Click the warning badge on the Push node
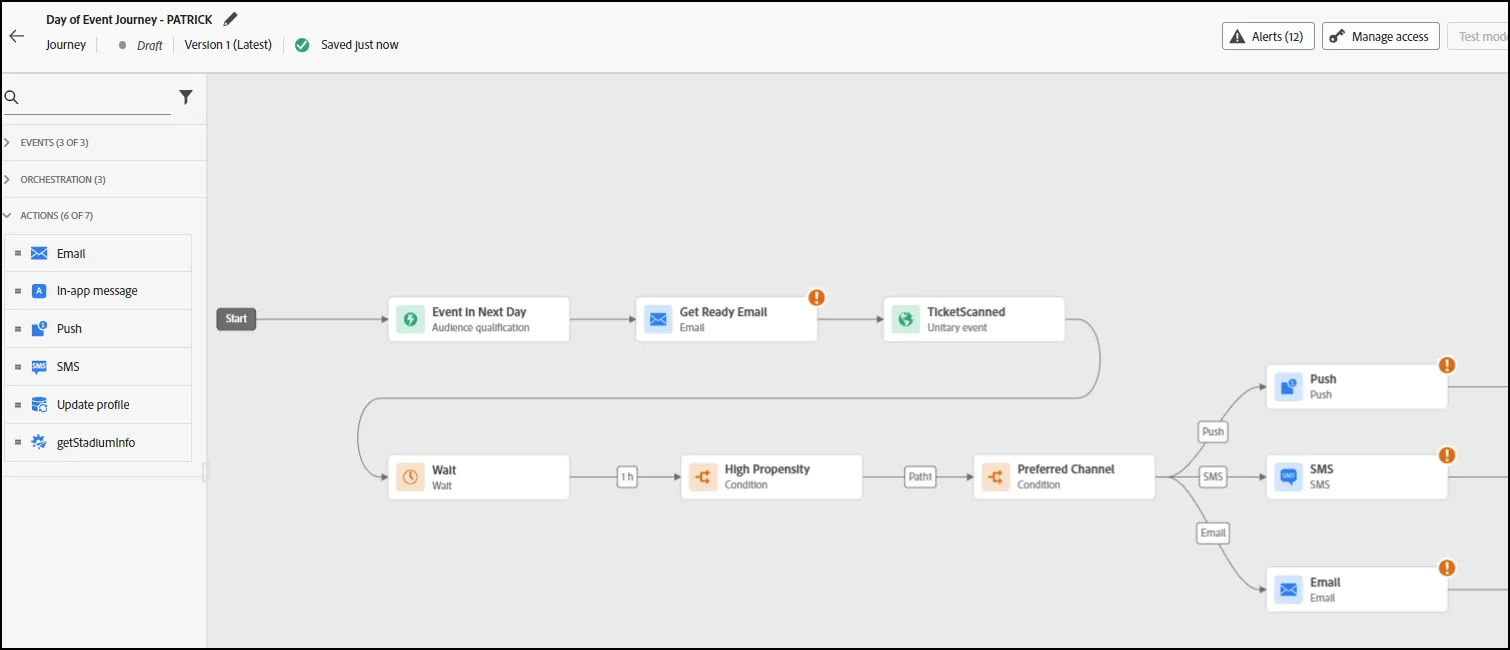1510x650 pixels. coord(1447,365)
